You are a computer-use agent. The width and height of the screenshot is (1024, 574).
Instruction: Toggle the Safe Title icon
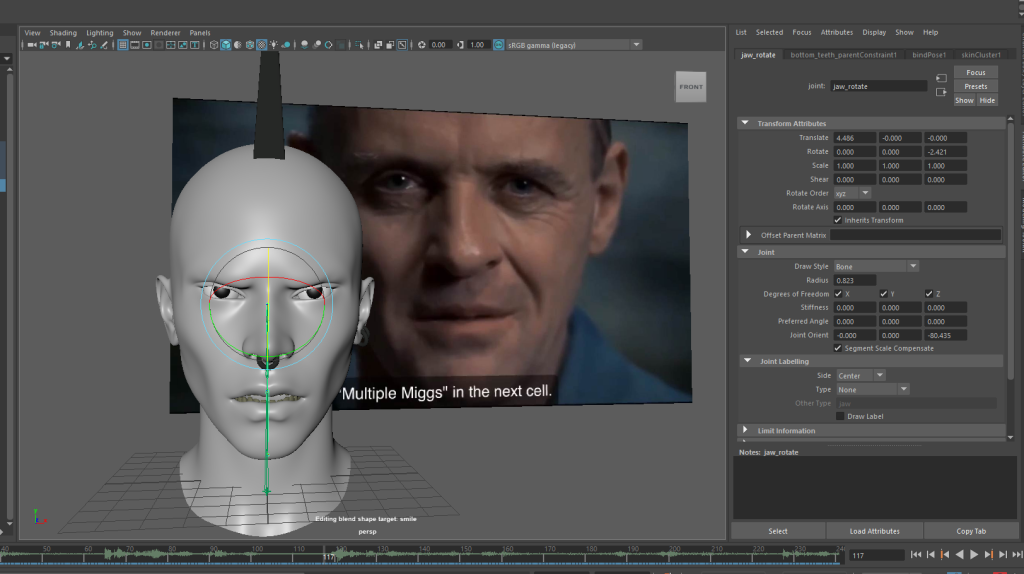pyautogui.click(x=195, y=45)
